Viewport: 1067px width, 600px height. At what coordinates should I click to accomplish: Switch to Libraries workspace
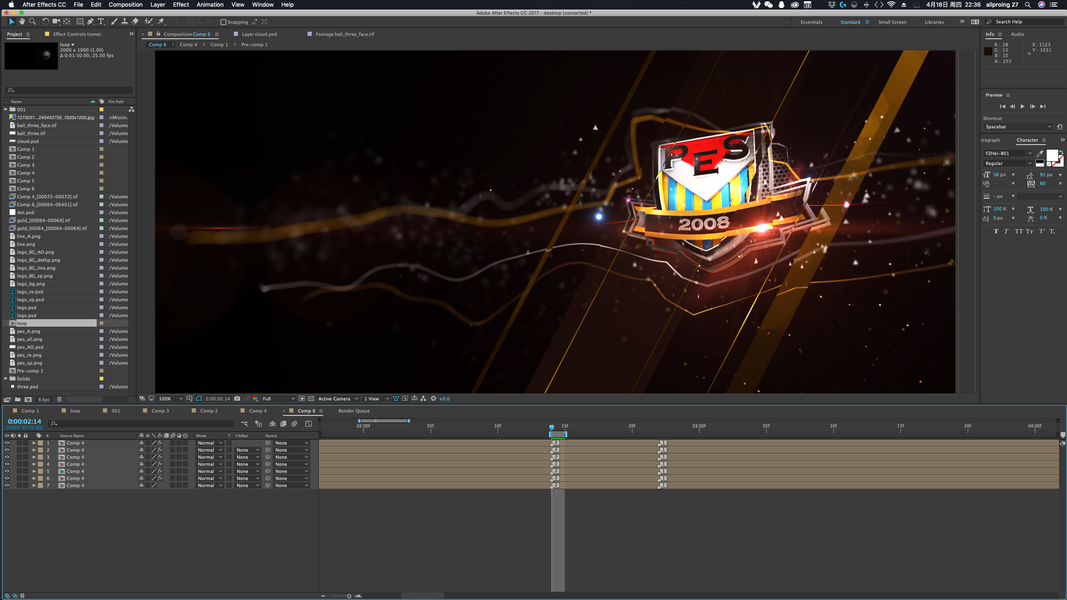(934, 22)
